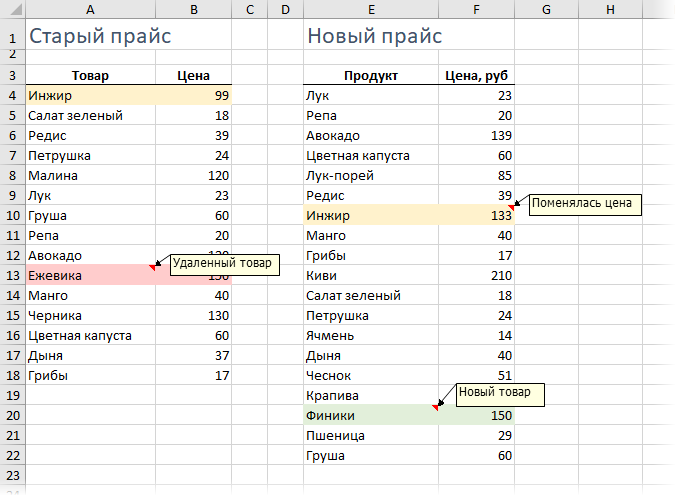Select the 'Крапива' cell
The height and width of the screenshot is (496, 676).
pyautogui.click(x=371, y=396)
